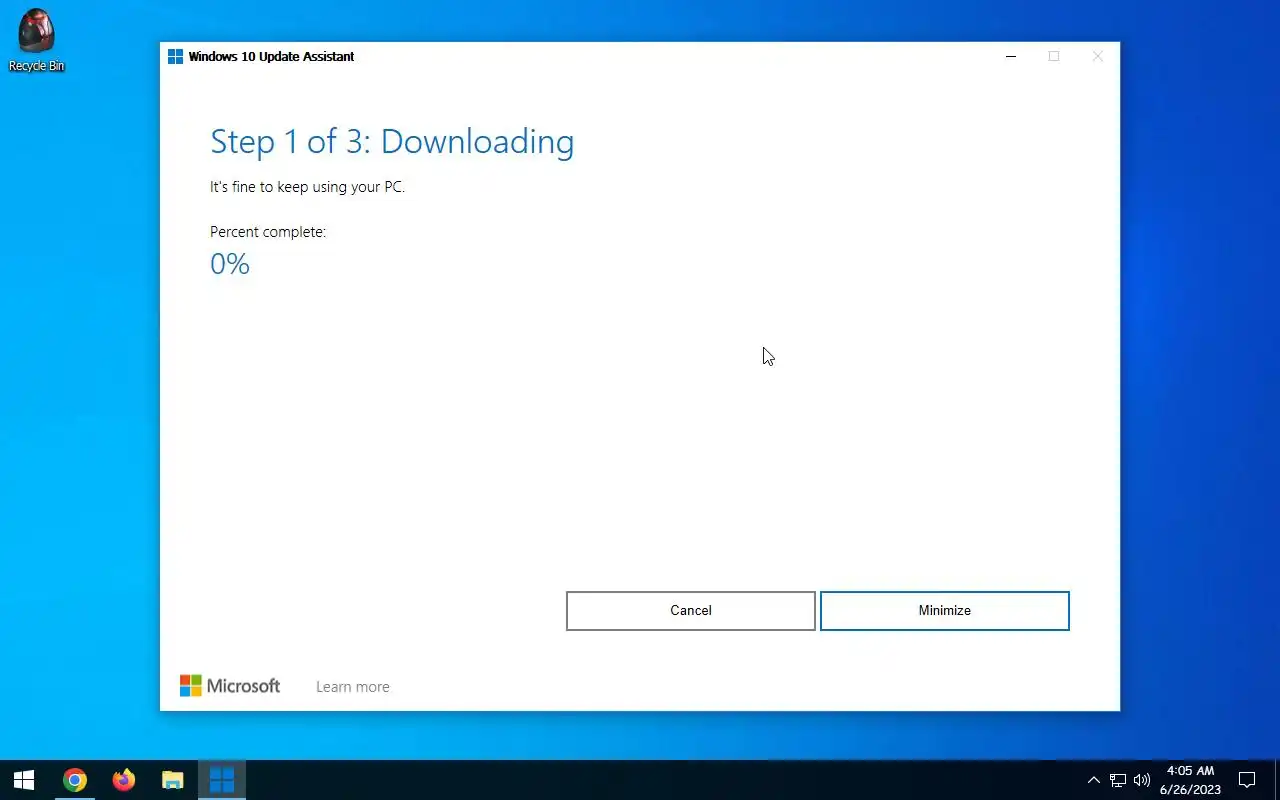Click the Cancel button
This screenshot has width=1280, height=800.
(691, 611)
